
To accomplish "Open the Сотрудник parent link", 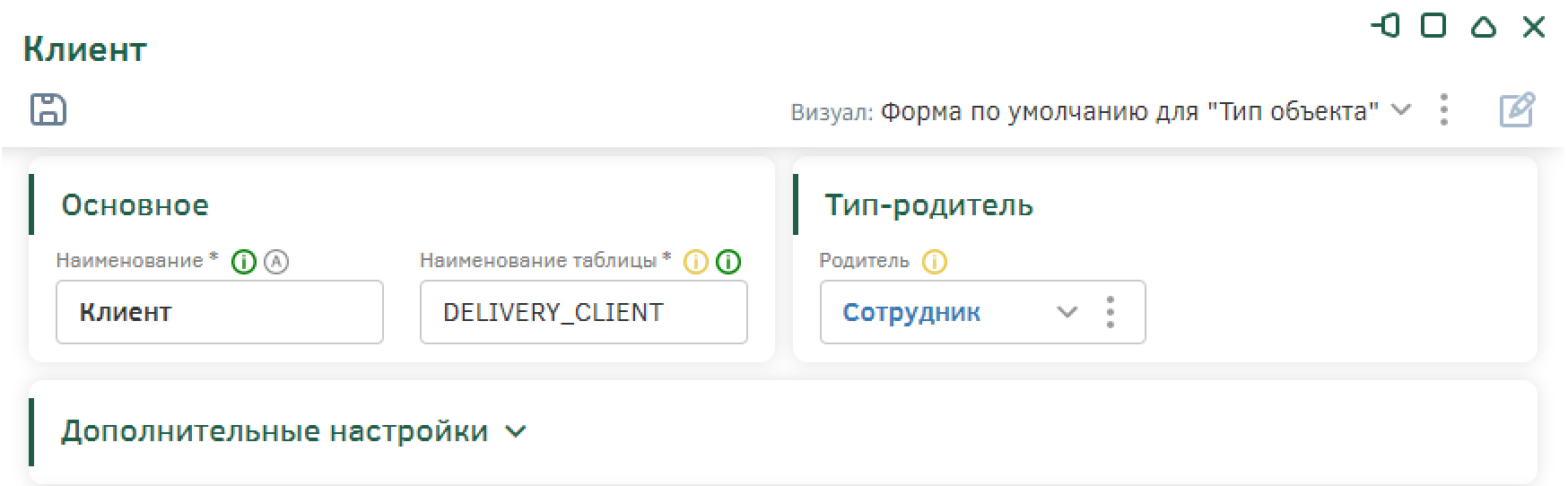I will (x=911, y=312).
